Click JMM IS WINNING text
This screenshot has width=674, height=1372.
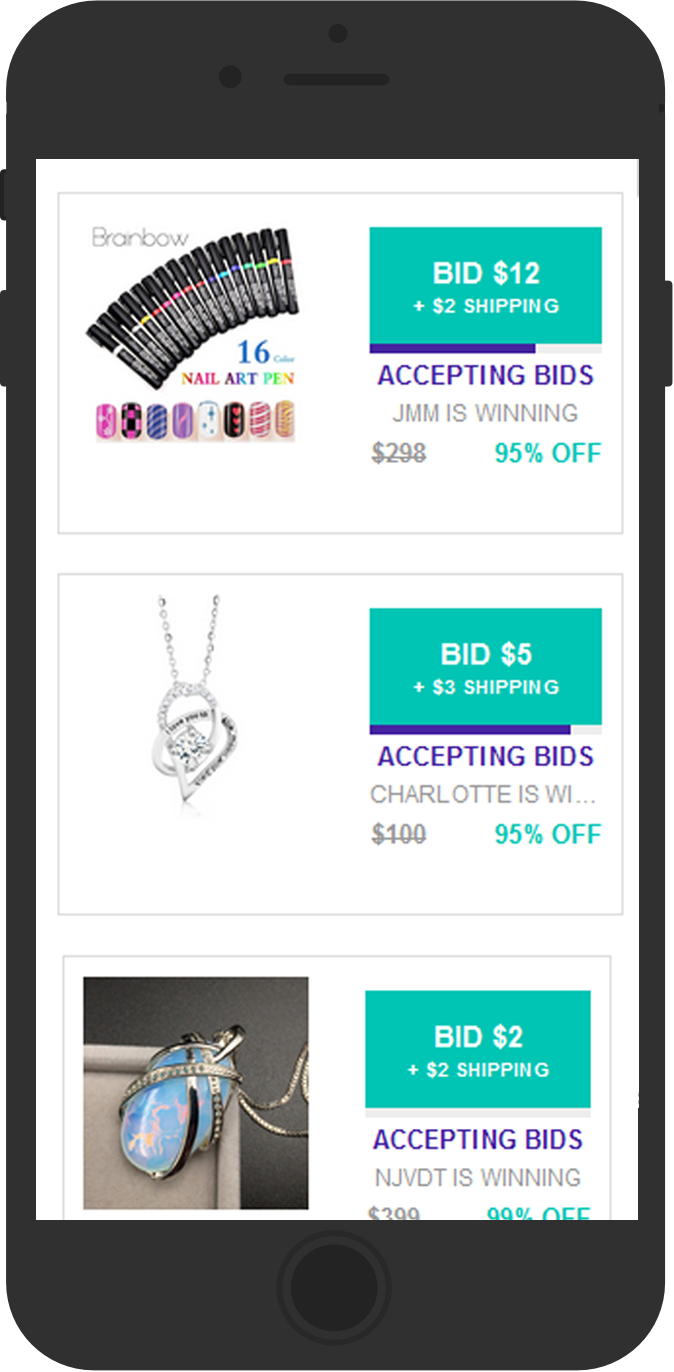click(485, 413)
